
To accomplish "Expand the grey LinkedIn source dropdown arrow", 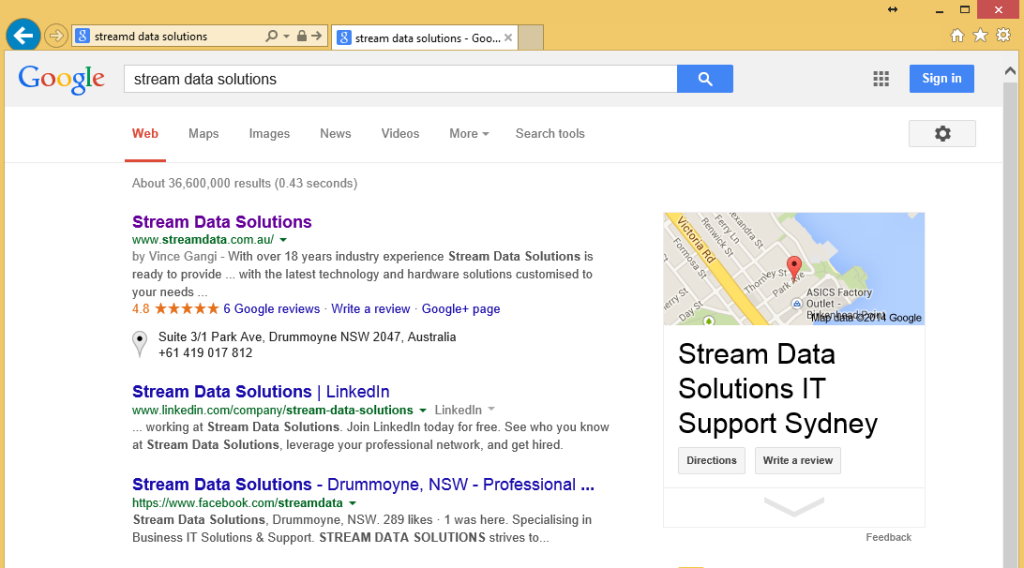I will pyautogui.click(x=491, y=409).
